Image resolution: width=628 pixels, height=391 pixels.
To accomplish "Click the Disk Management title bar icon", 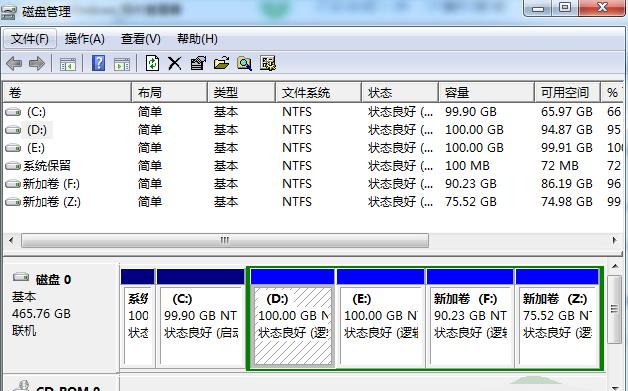I will (x=9, y=12).
